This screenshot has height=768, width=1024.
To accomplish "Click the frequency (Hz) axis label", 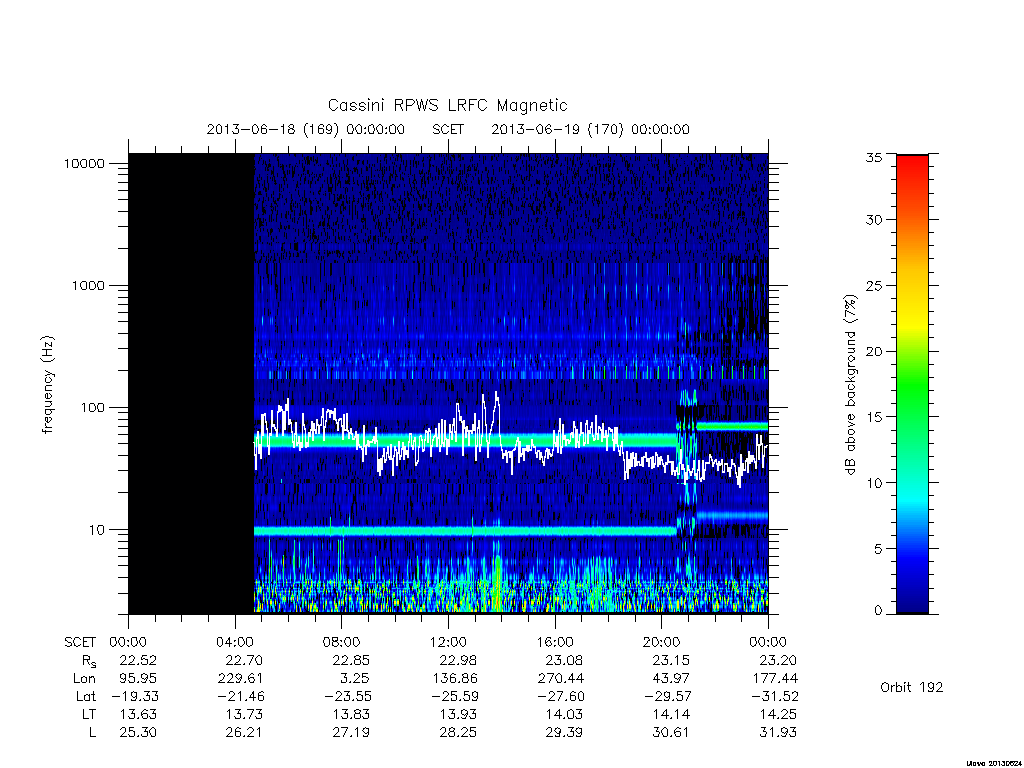I will pyautogui.click(x=47, y=385).
